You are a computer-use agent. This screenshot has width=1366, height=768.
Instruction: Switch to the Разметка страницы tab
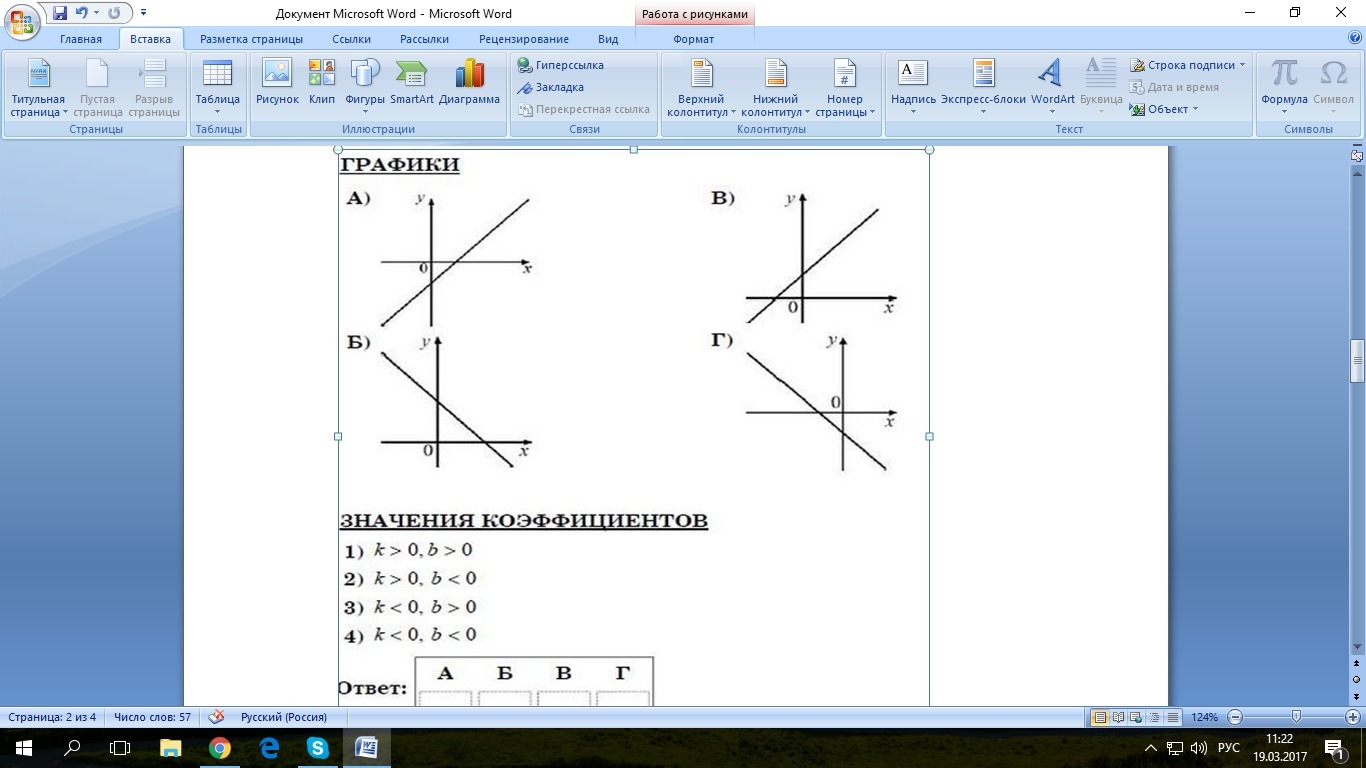click(251, 39)
